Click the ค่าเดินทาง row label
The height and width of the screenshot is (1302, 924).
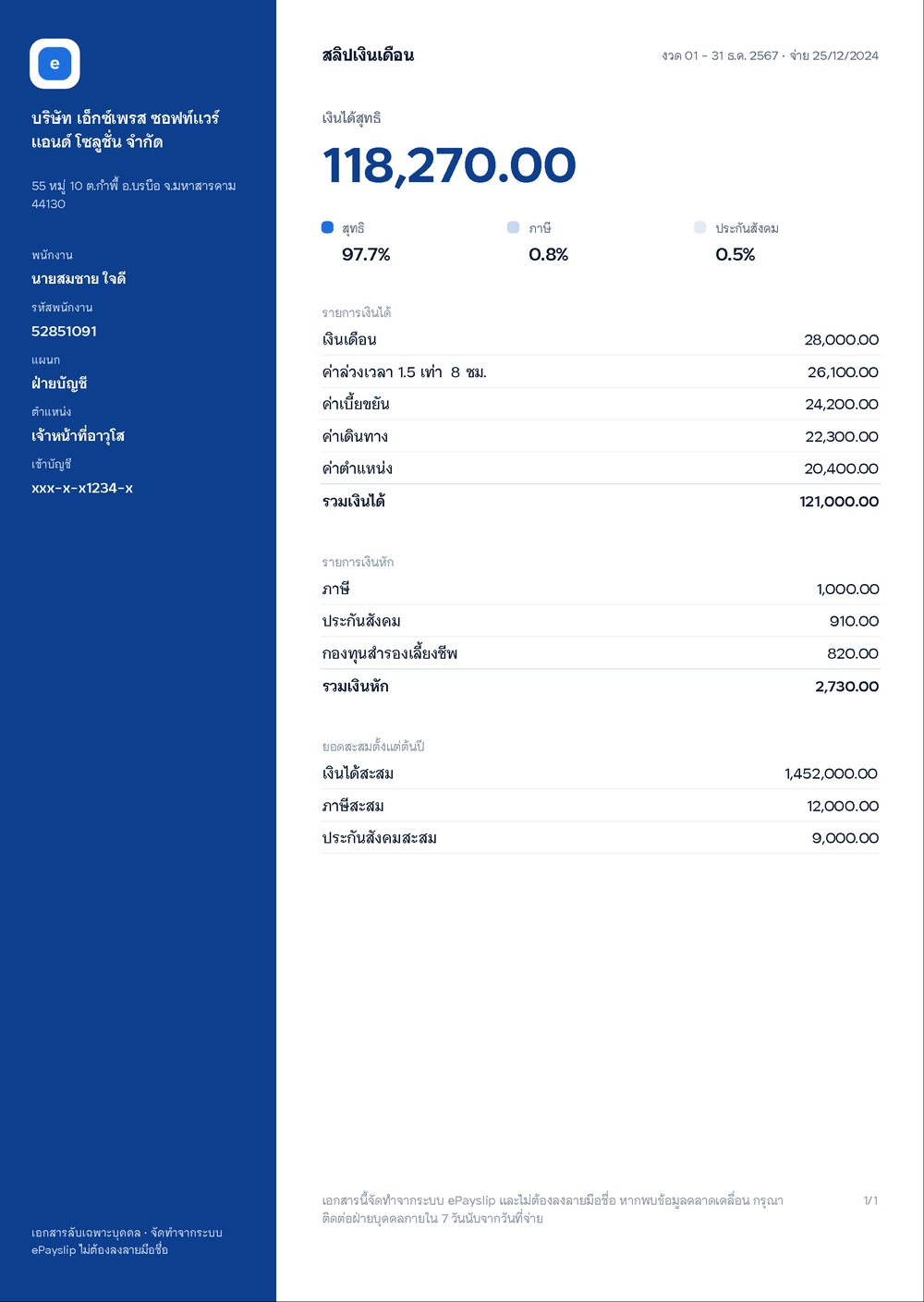click(x=355, y=437)
